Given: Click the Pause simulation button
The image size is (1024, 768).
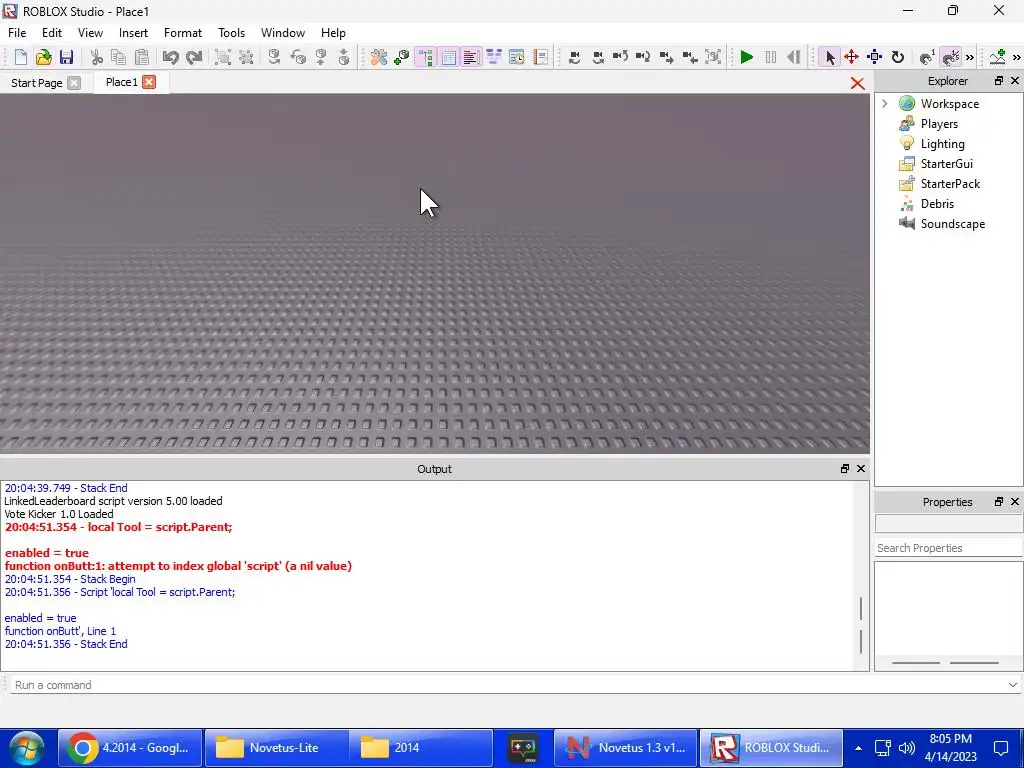Looking at the screenshot, I should coord(771,57).
